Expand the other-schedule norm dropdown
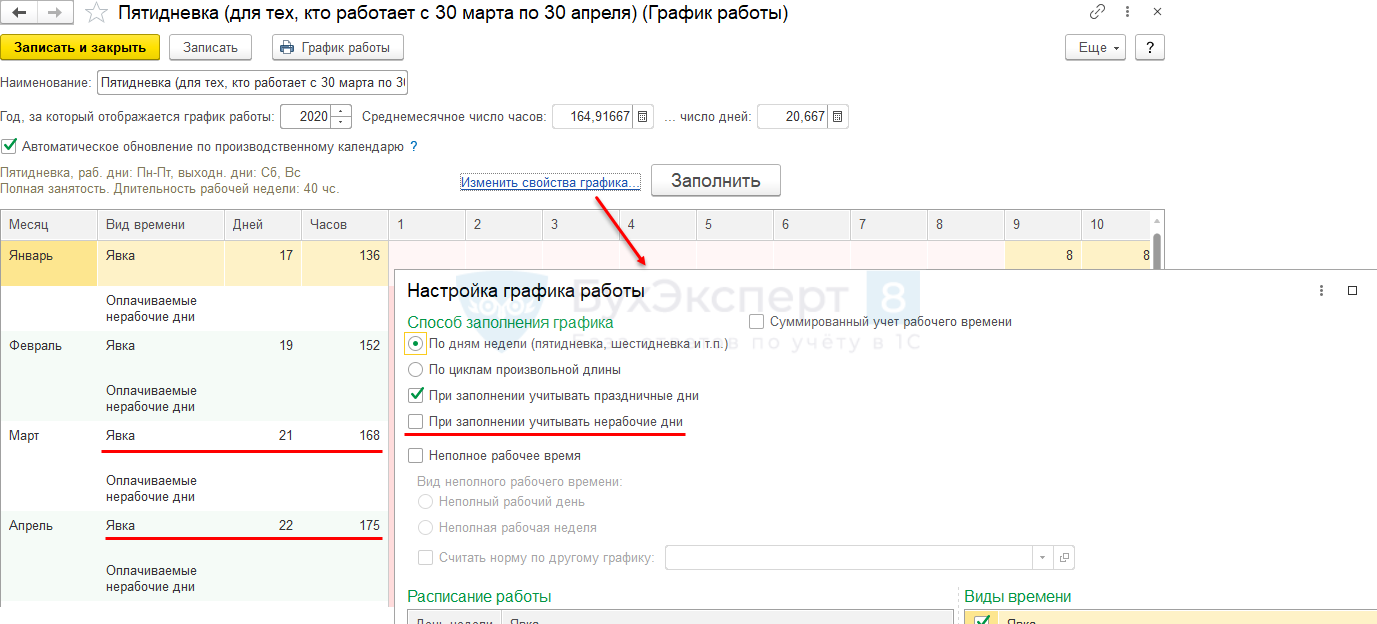Image resolution: width=1377 pixels, height=624 pixels. coord(1042,557)
